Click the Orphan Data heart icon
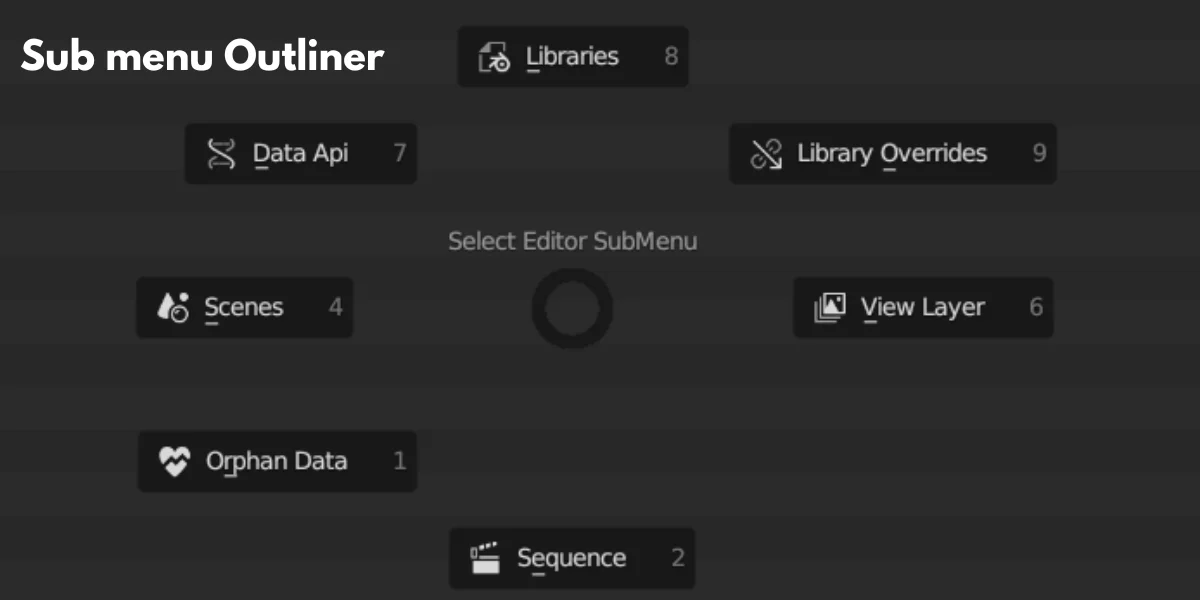Image resolution: width=1200 pixels, height=600 pixels. (172, 462)
